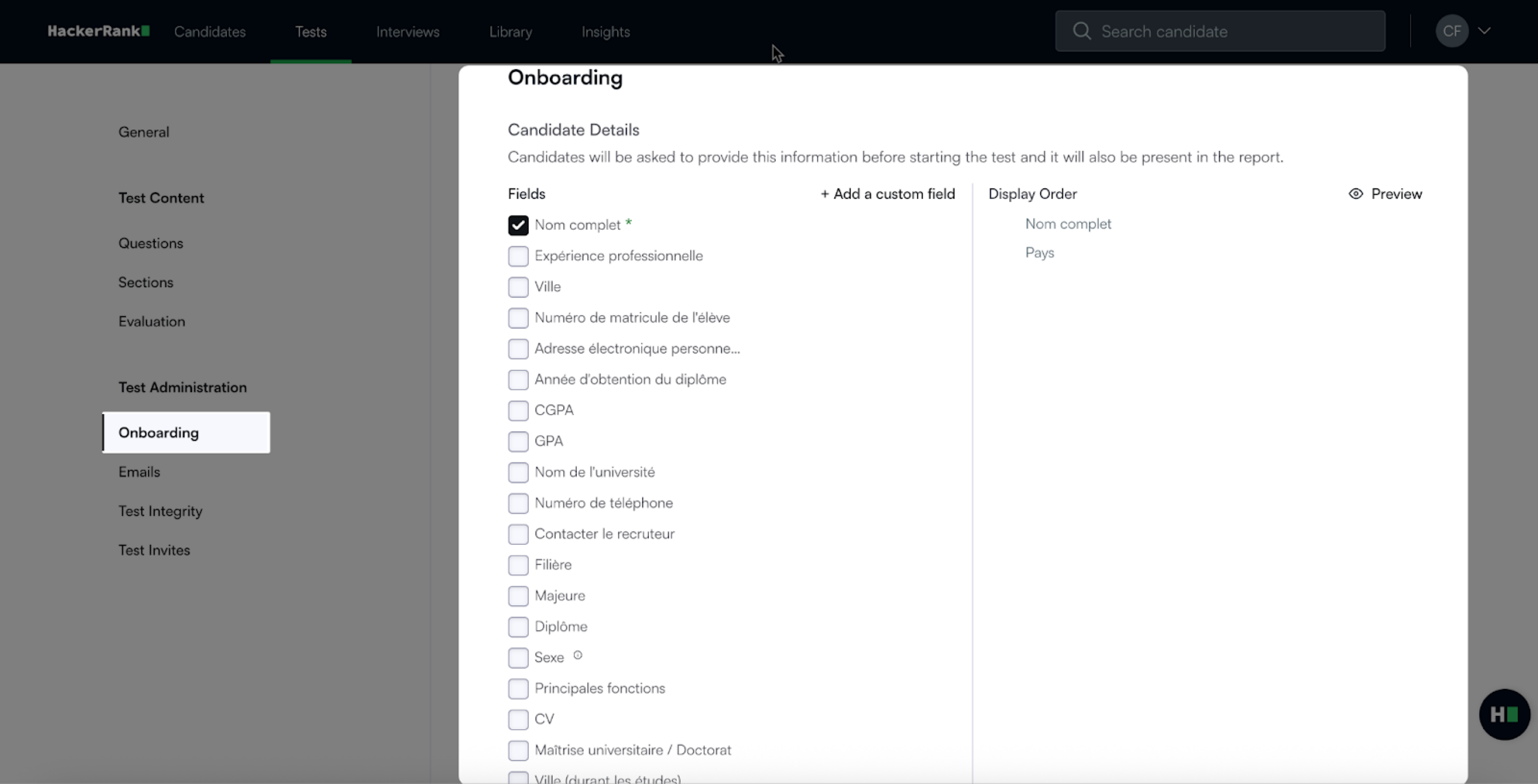
Task: Open the HackerRank help widget
Action: click(x=1504, y=714)
